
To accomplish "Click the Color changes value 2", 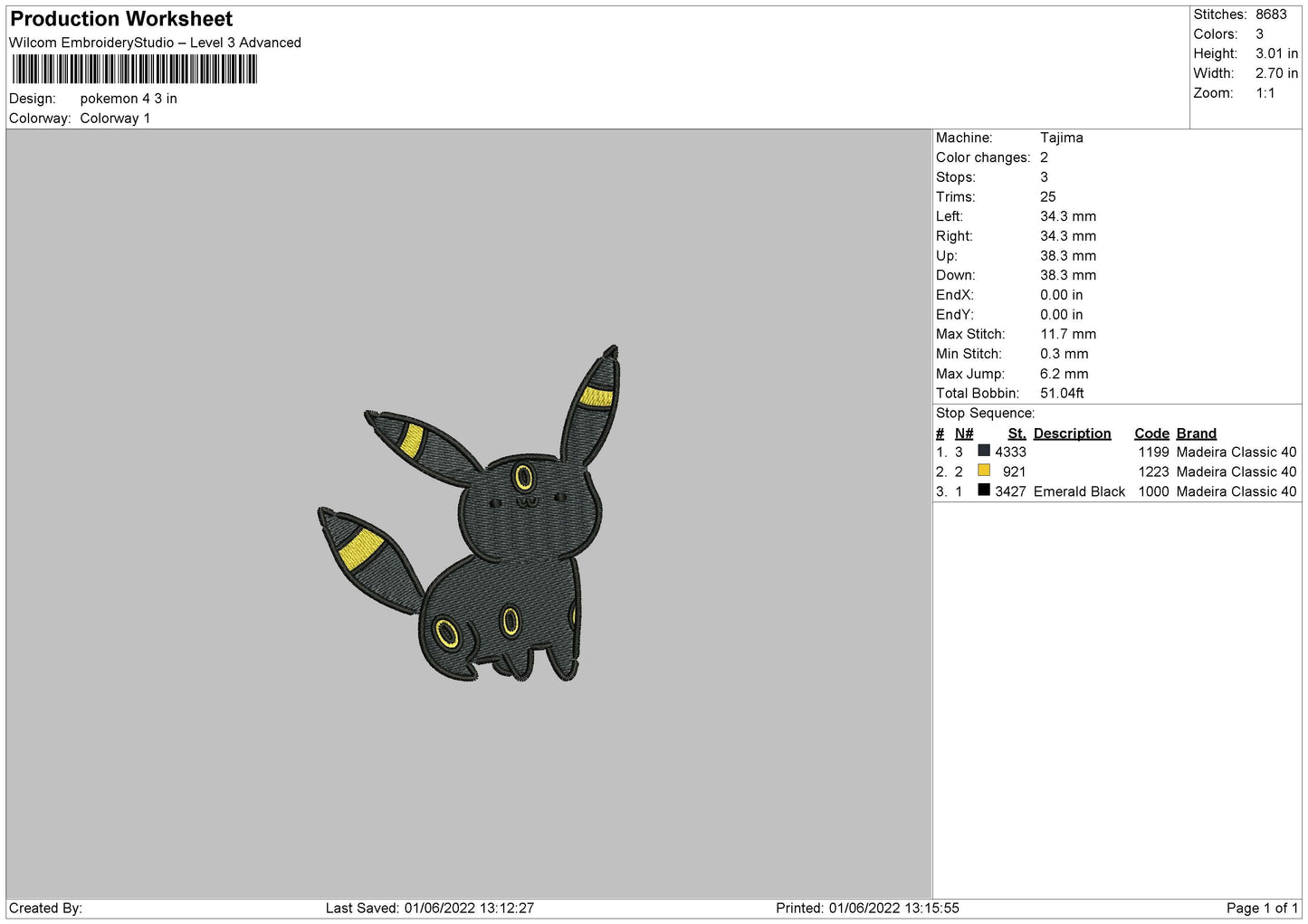I will pyautogui.click(x=1044, y=157).
